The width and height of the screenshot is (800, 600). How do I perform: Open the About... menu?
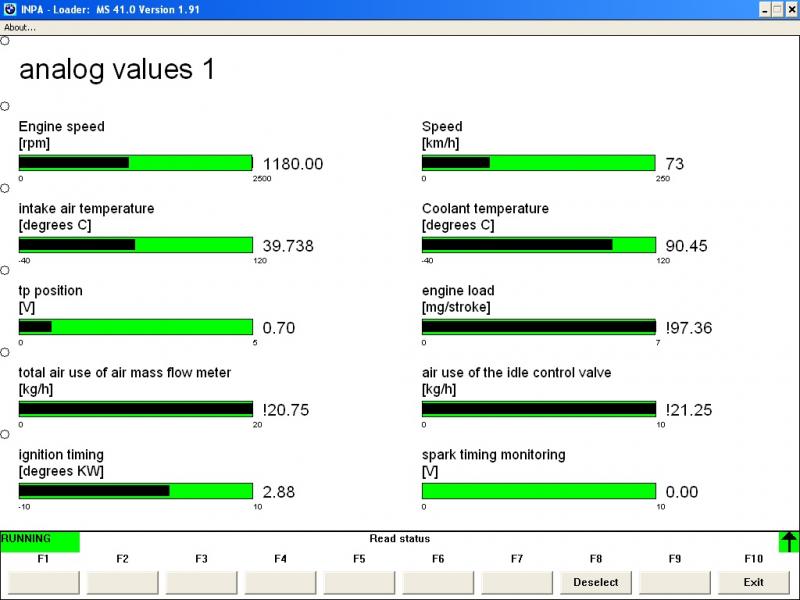tap(20, 27)
